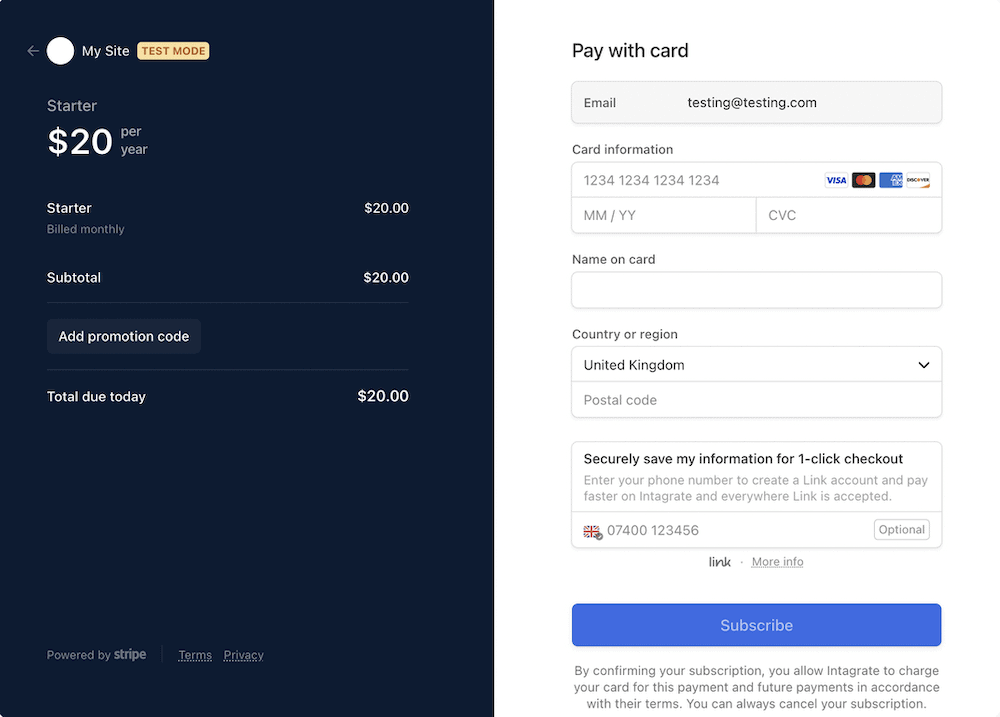Click the American Express card icon

(x=891, y=181)
